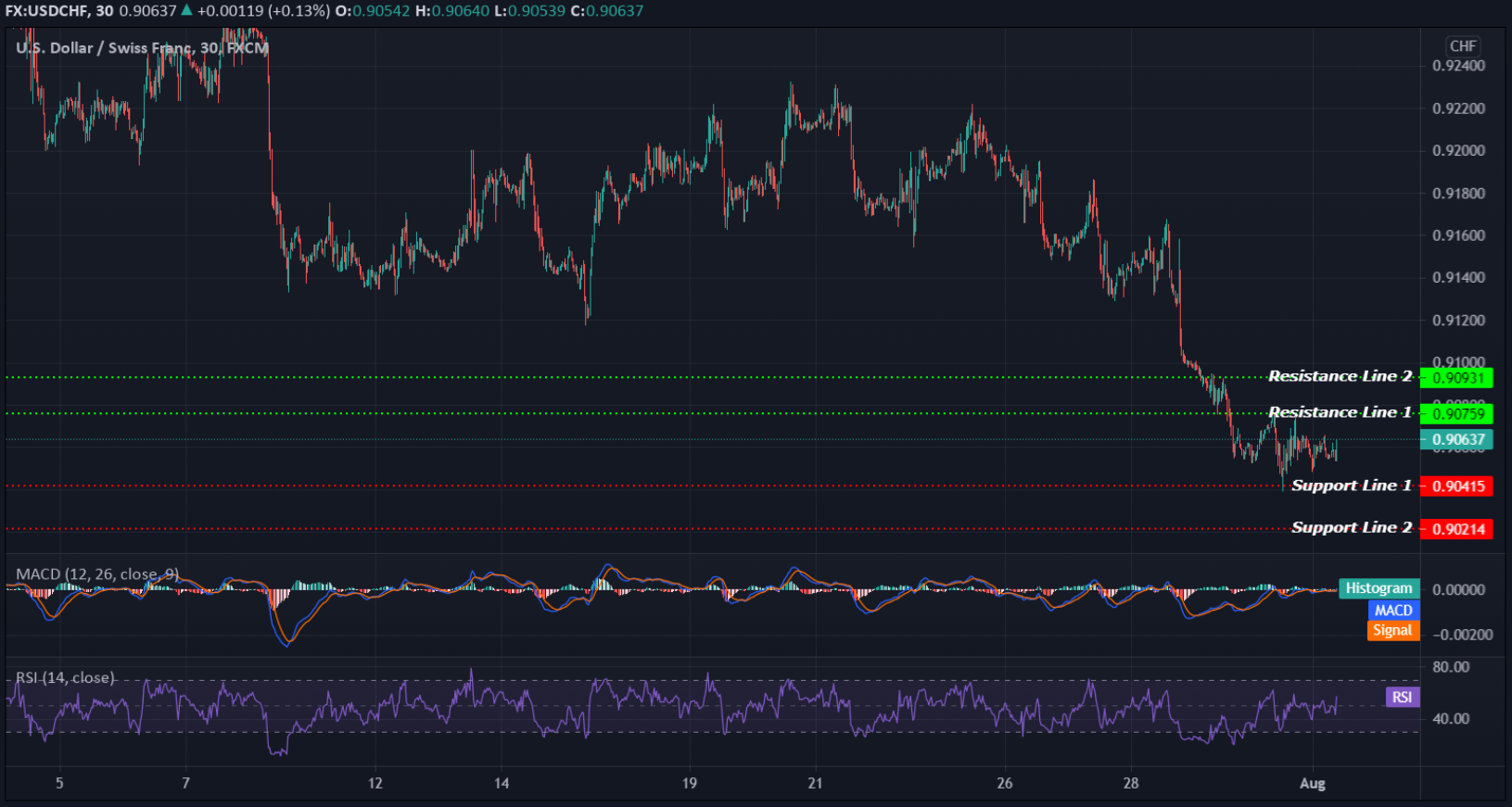This screenshot has width=1512, height=807.
Task: Click the U.S. Dollar / Swiss Franc chart title
Action: coord(142,48)
